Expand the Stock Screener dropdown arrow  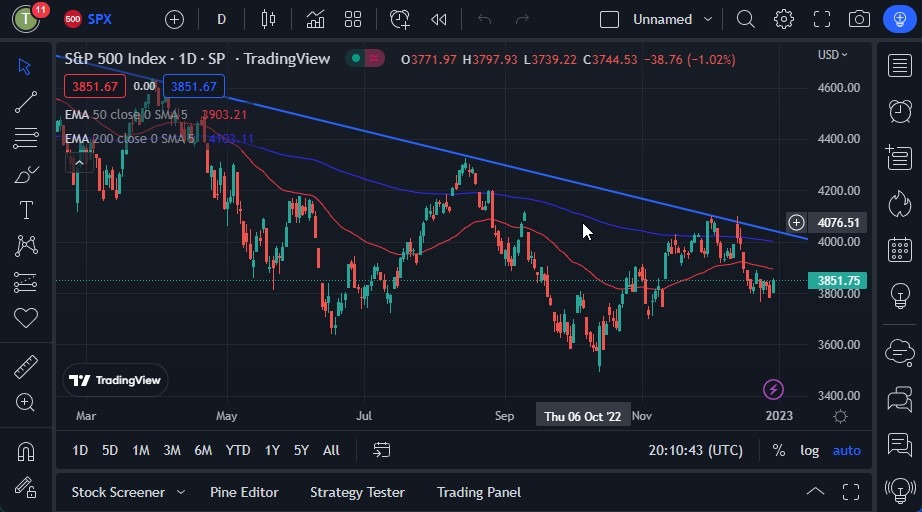click(x=181, y=493)
